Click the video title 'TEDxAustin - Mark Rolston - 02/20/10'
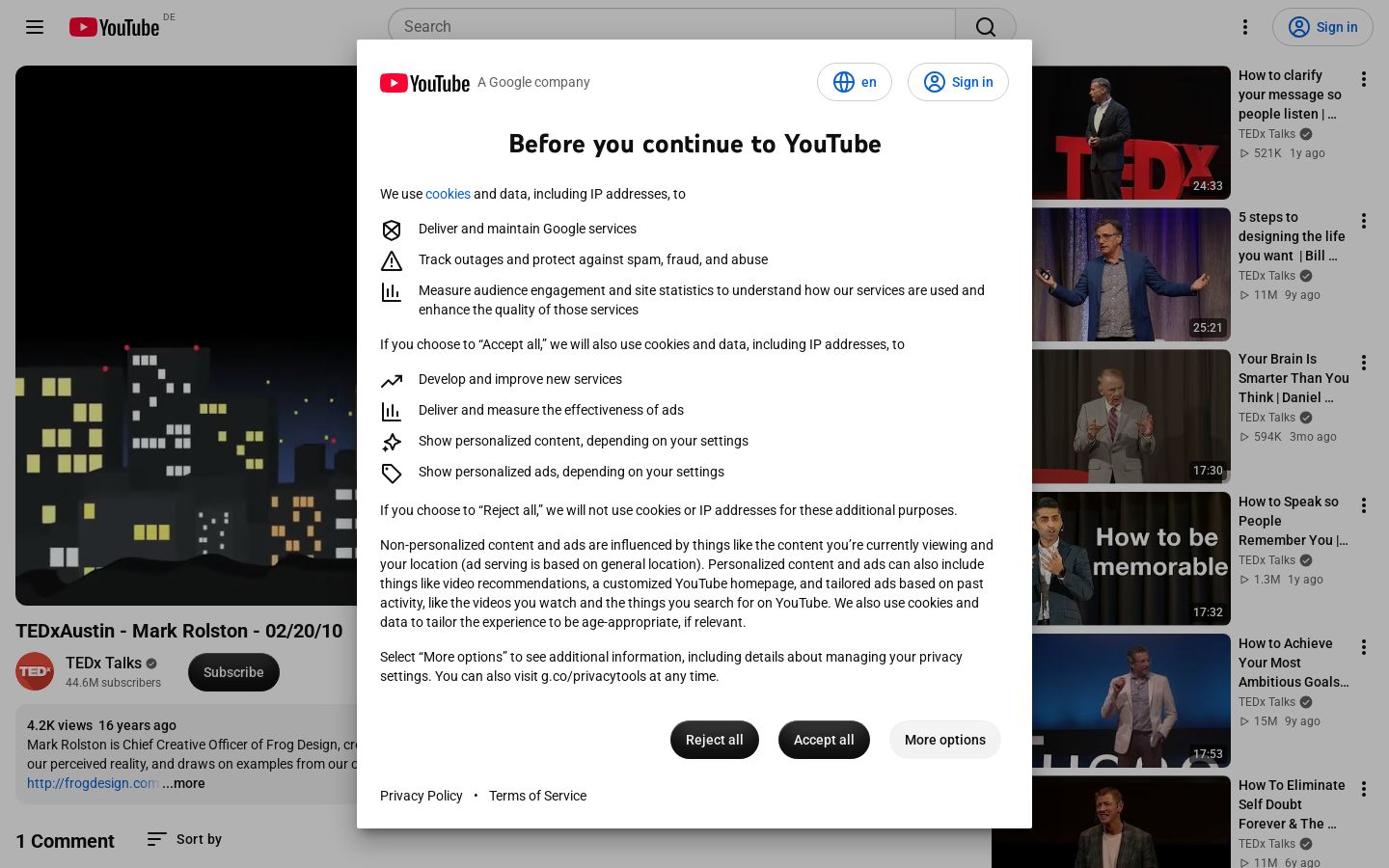The width and height of the screenshot is (1389, 868). (x=179, y=631)
